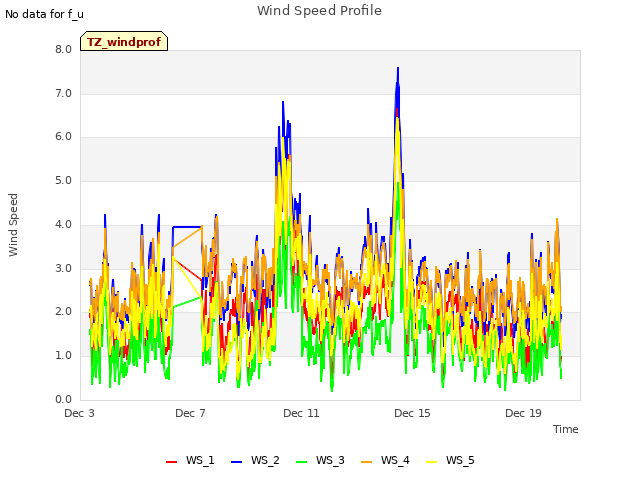640x480 pixels.
Task: Click the highest blue peak near Dec 15
Action: click(398, 69)
